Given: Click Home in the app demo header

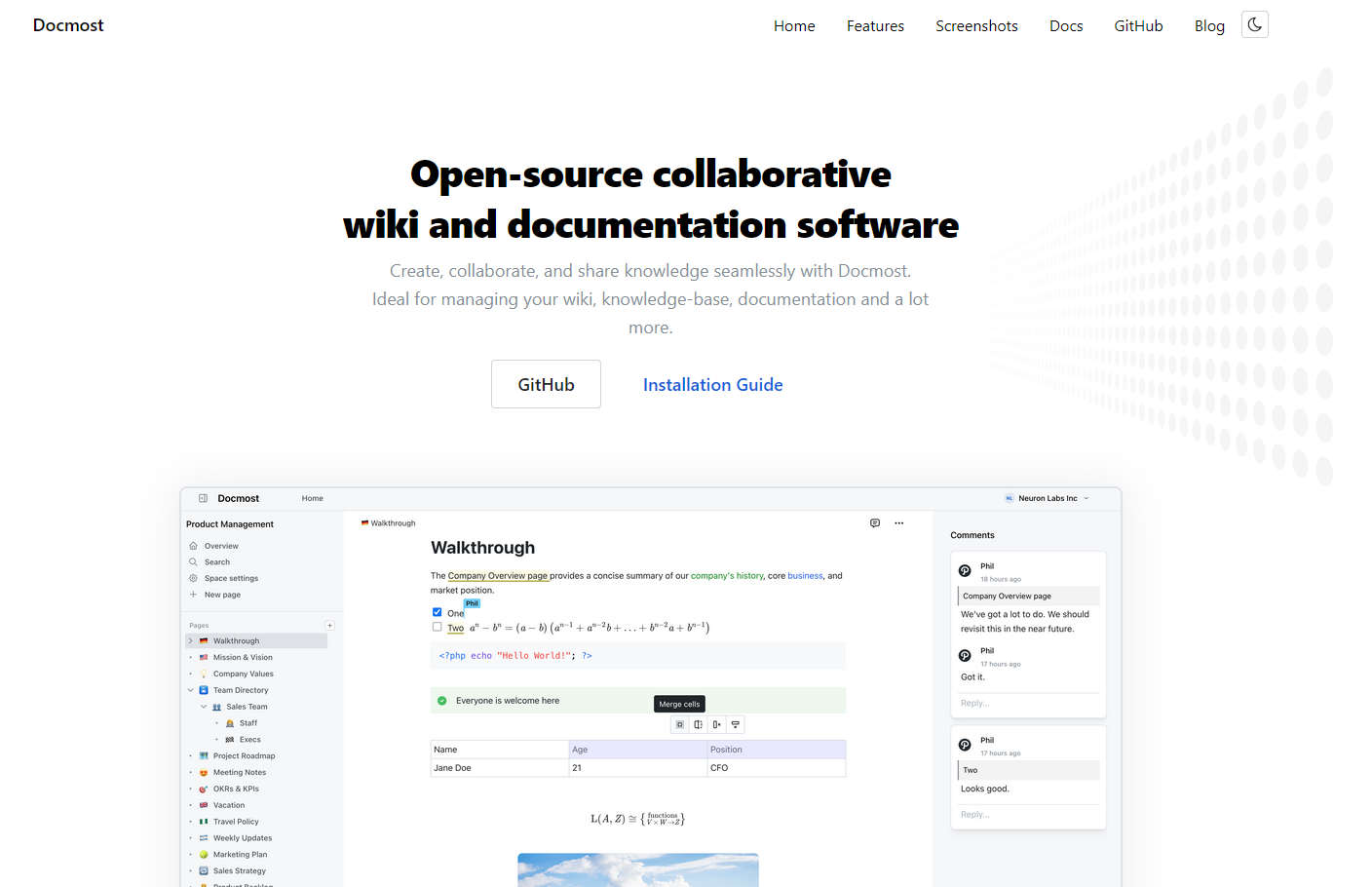Looking at the screenshot, I should click(x=312, y=498).
